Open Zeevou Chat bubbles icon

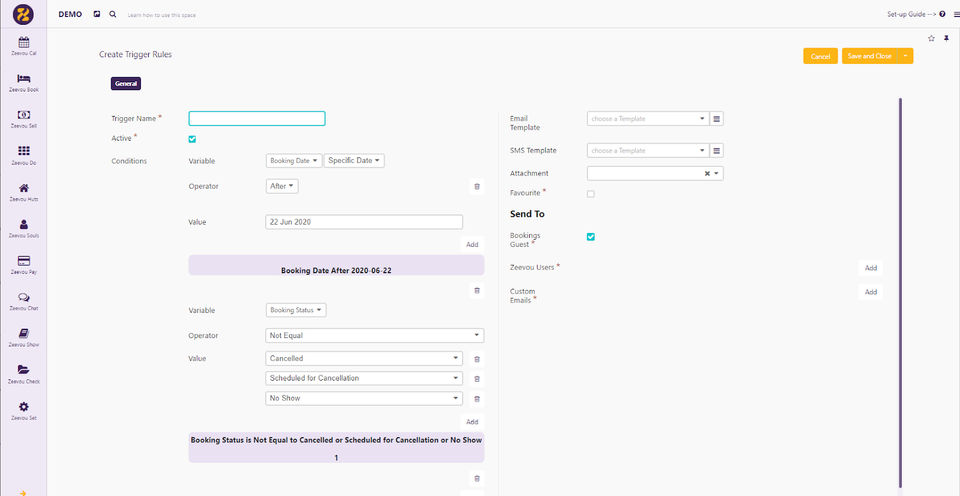click(24, 297)
